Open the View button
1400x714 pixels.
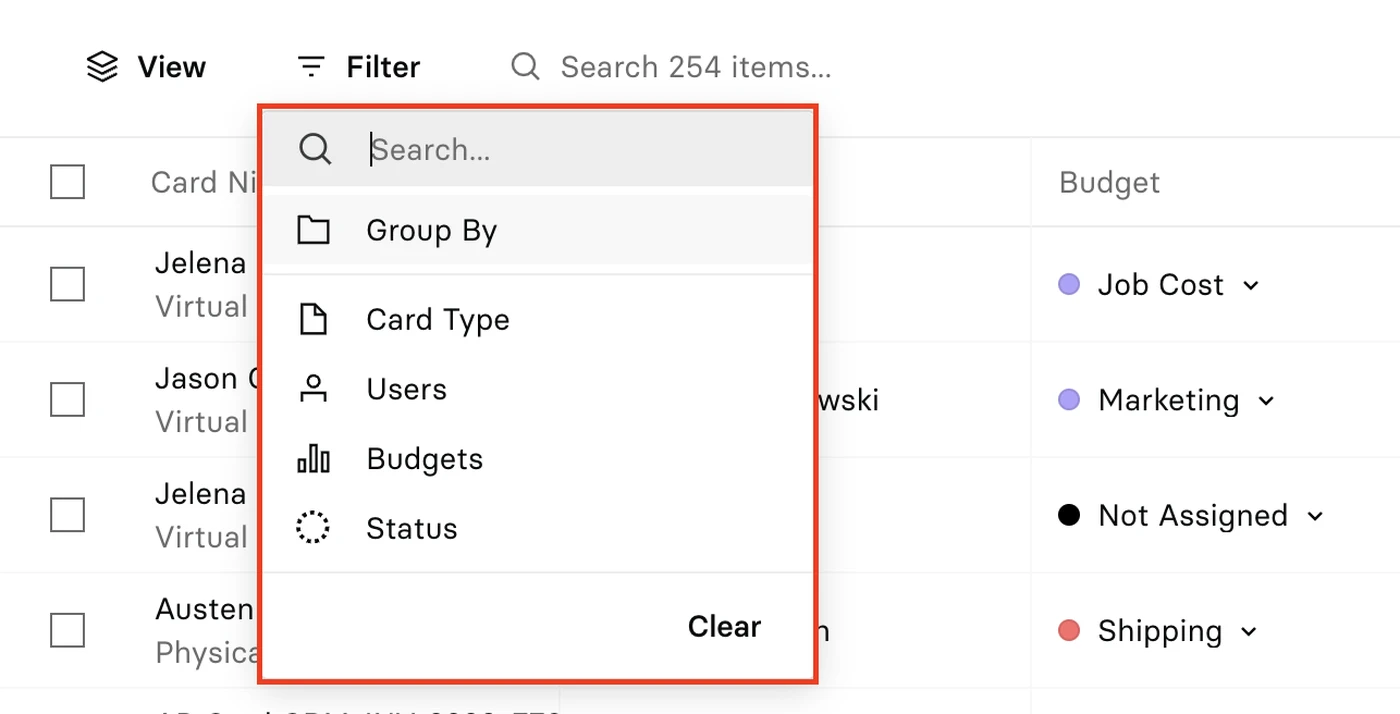coord(146,67)
